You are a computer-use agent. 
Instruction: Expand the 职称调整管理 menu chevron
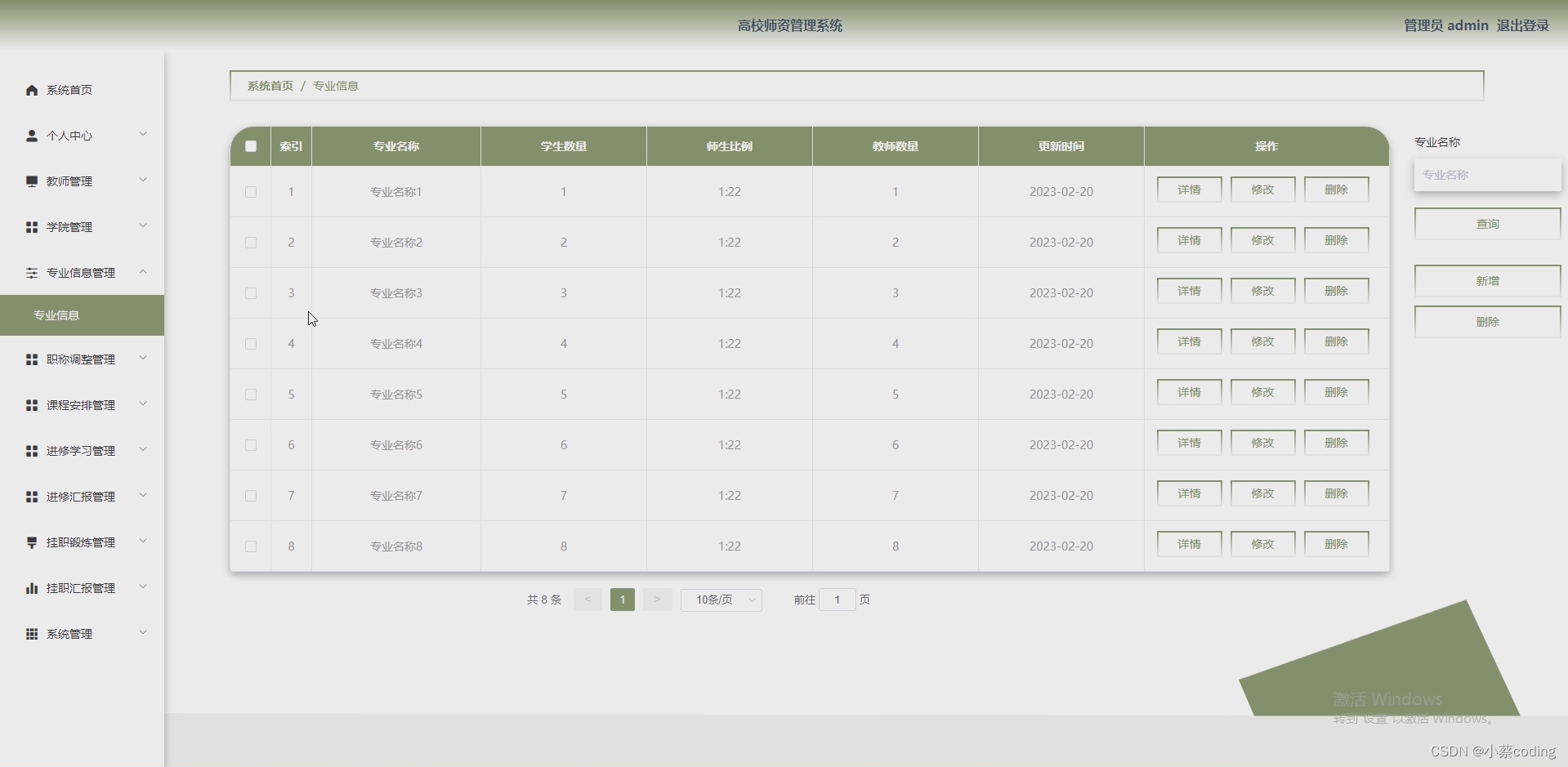[x=143, y=358]
